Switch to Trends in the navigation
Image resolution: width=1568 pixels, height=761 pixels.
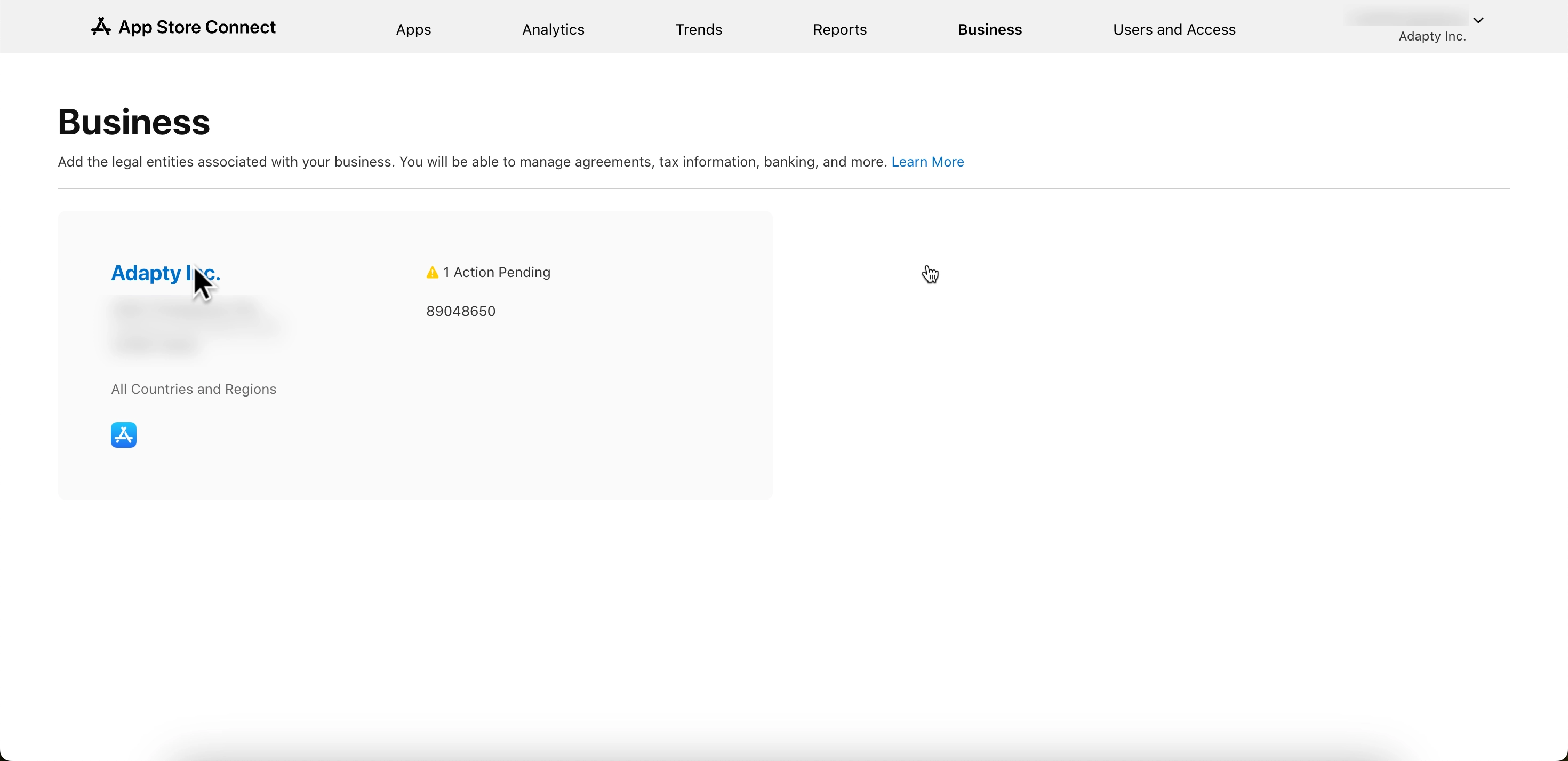coord(698,29)
